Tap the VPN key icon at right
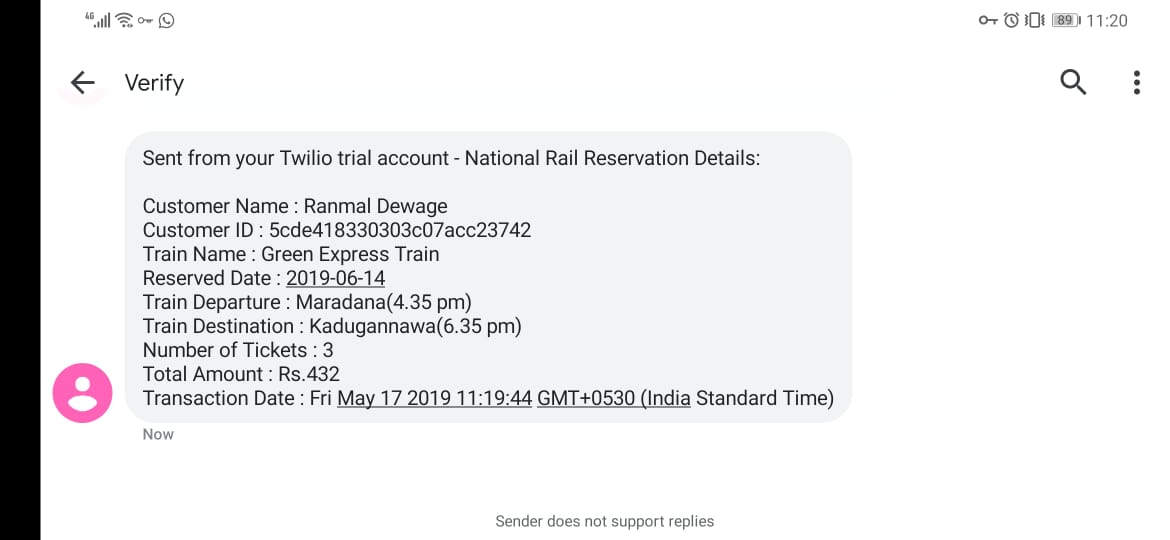Viewport: 1170px width, 540px height. [x=988, y=20]
